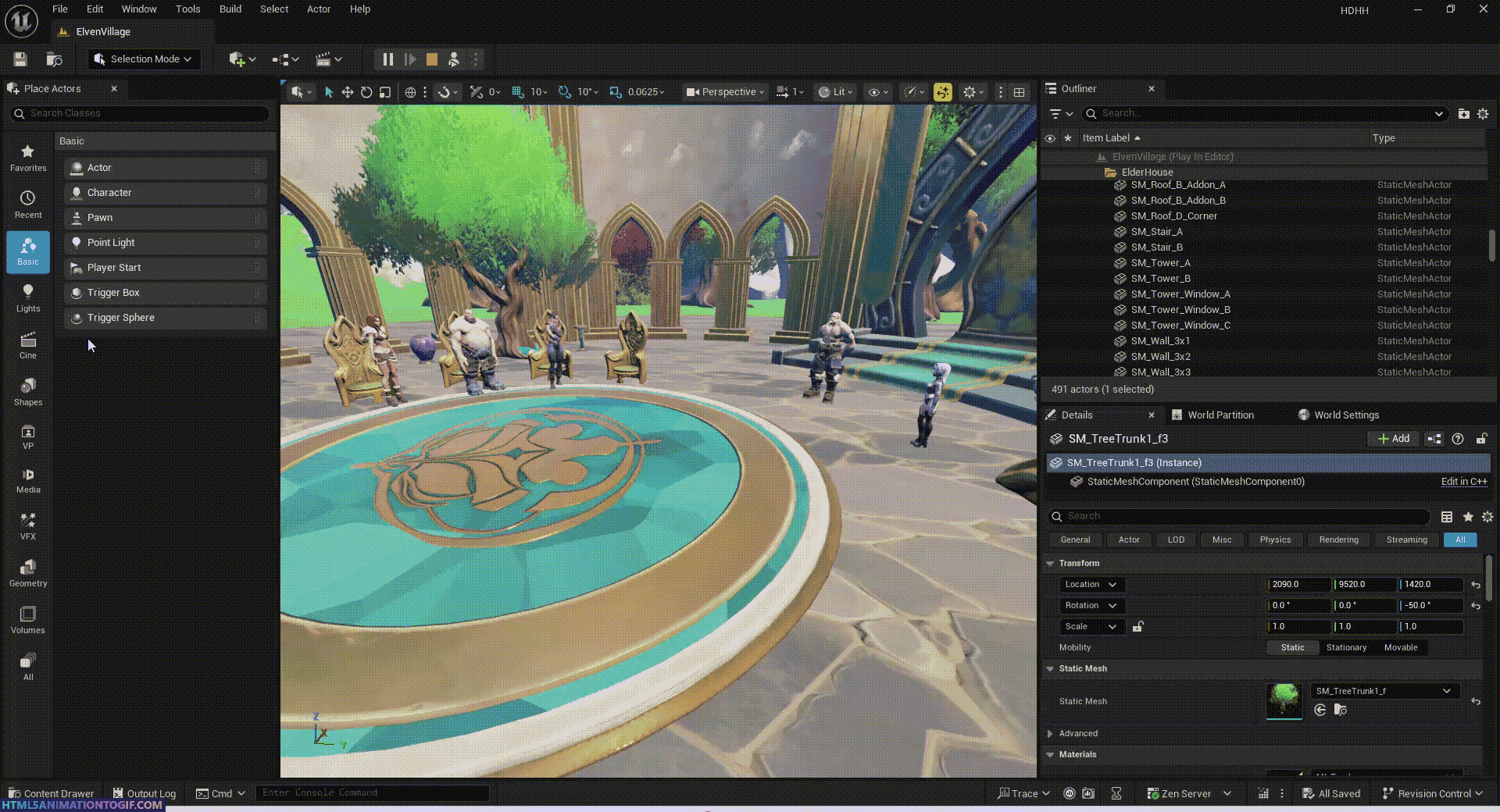Click the SM_TreeTrunk1_f static mesh thumbnail
The height and width of the screenshot is (812, 1500).
(x=1284, y=700)
